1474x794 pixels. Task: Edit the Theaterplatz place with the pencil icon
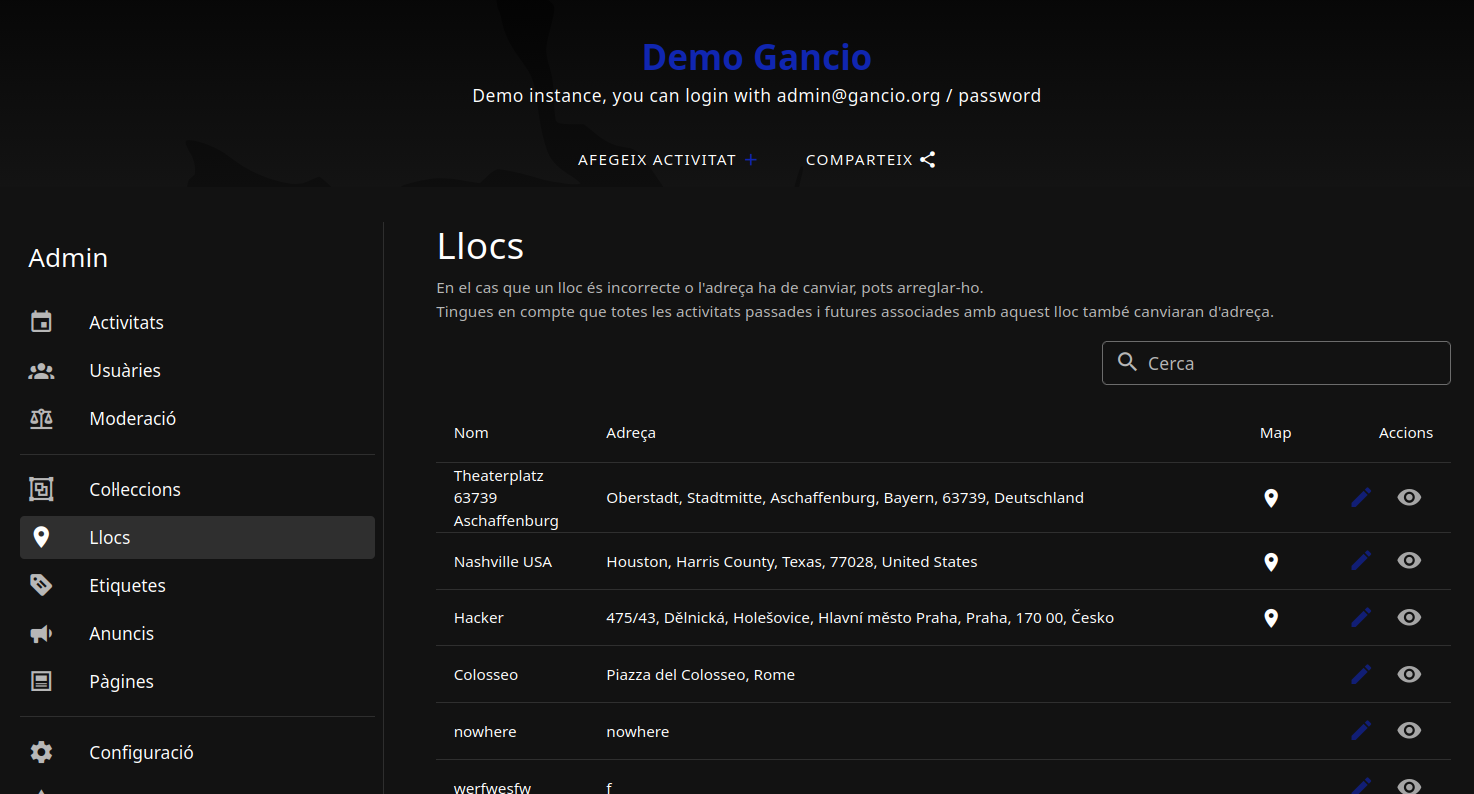point(1360,497)
